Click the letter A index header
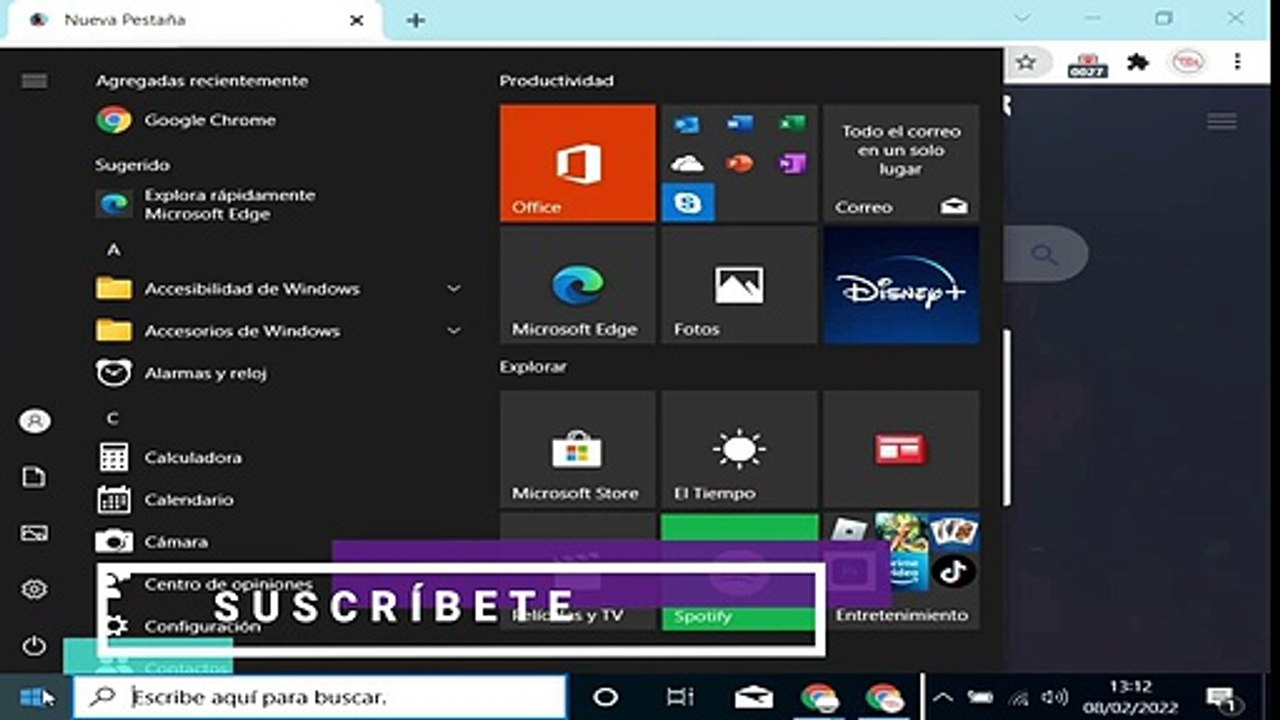The image size is (1280, 720). pyautogui.click(x=114, y=249)
